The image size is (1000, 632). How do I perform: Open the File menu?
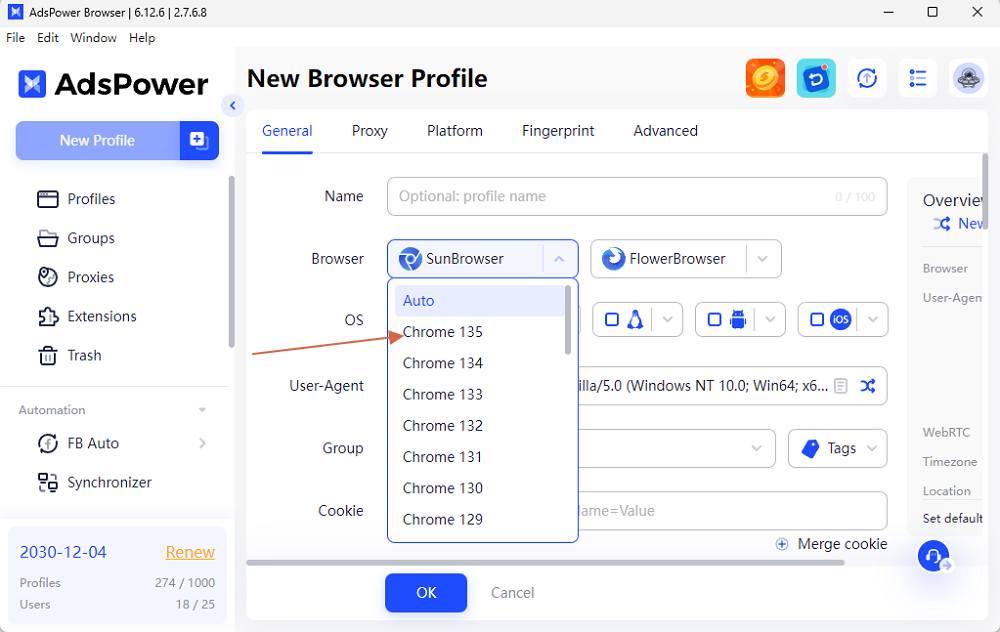click(x=15, y=38)
